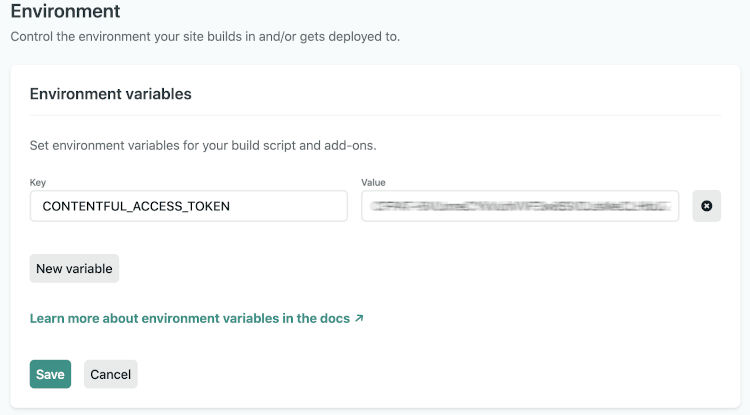Click into the blurred Value input field

[520, 206]
